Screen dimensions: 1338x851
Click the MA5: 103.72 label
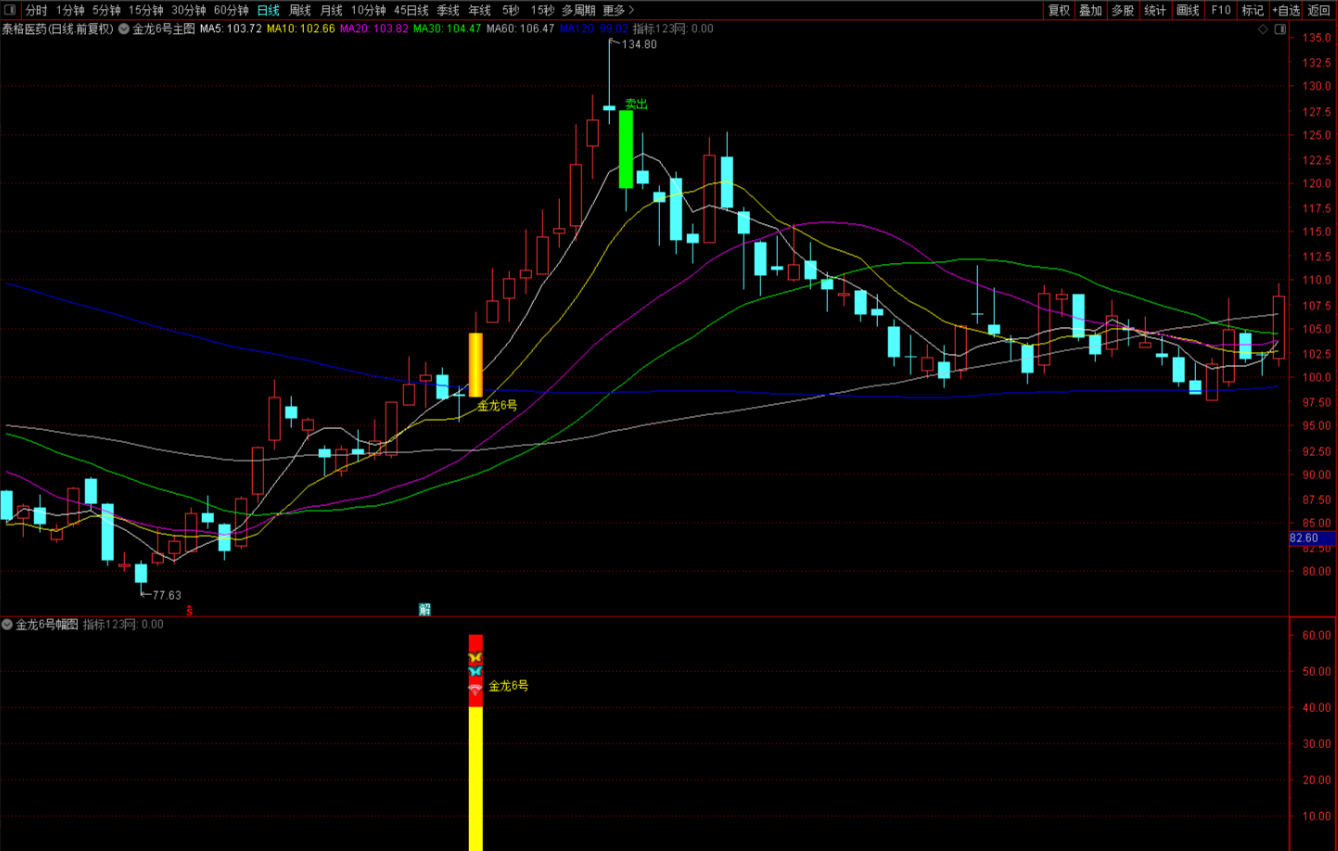(231, 29)
